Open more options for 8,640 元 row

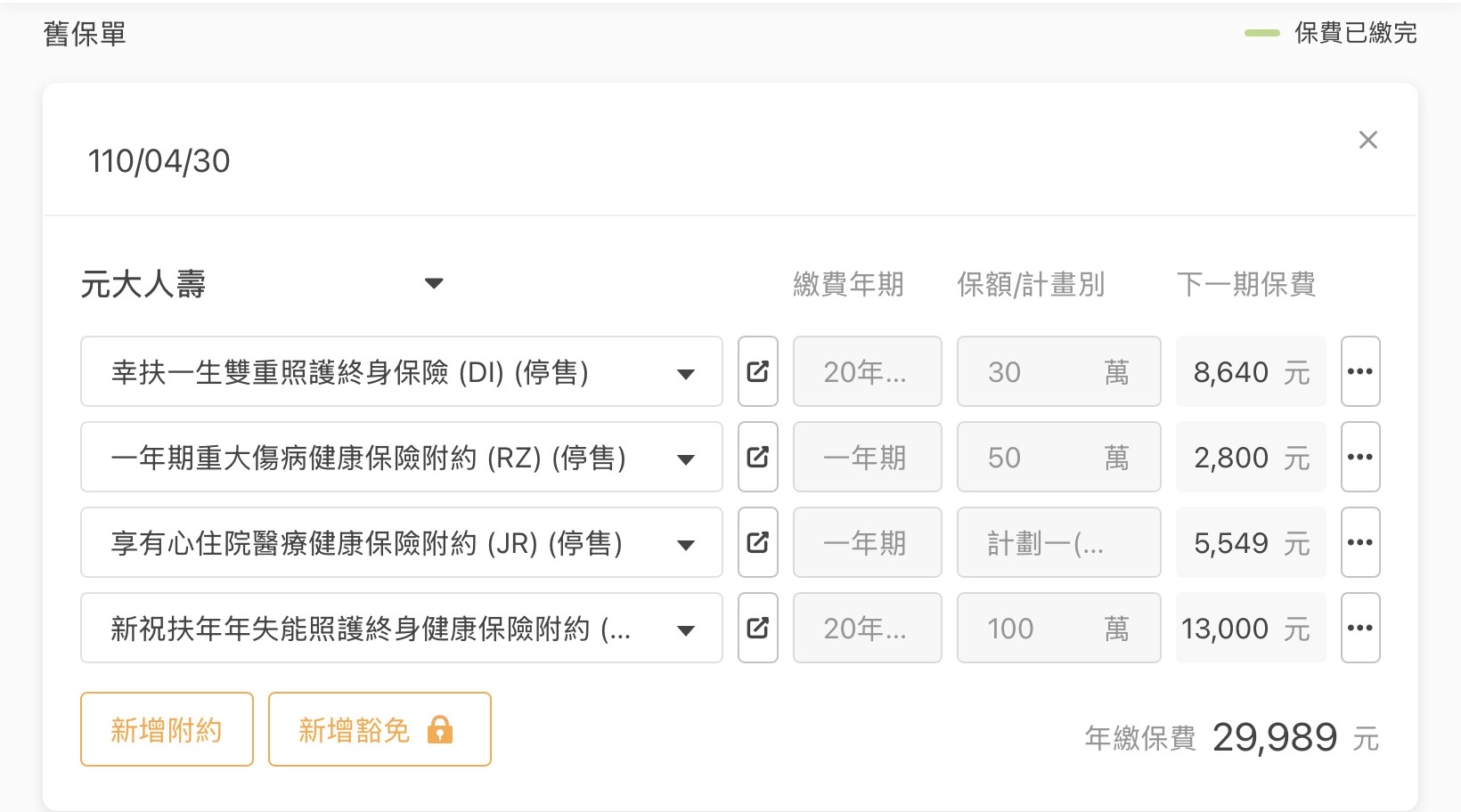pos(1359,371)
